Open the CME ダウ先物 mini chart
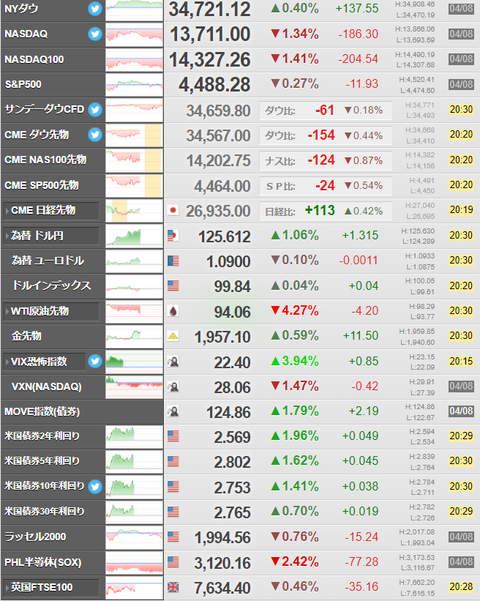 134,135
